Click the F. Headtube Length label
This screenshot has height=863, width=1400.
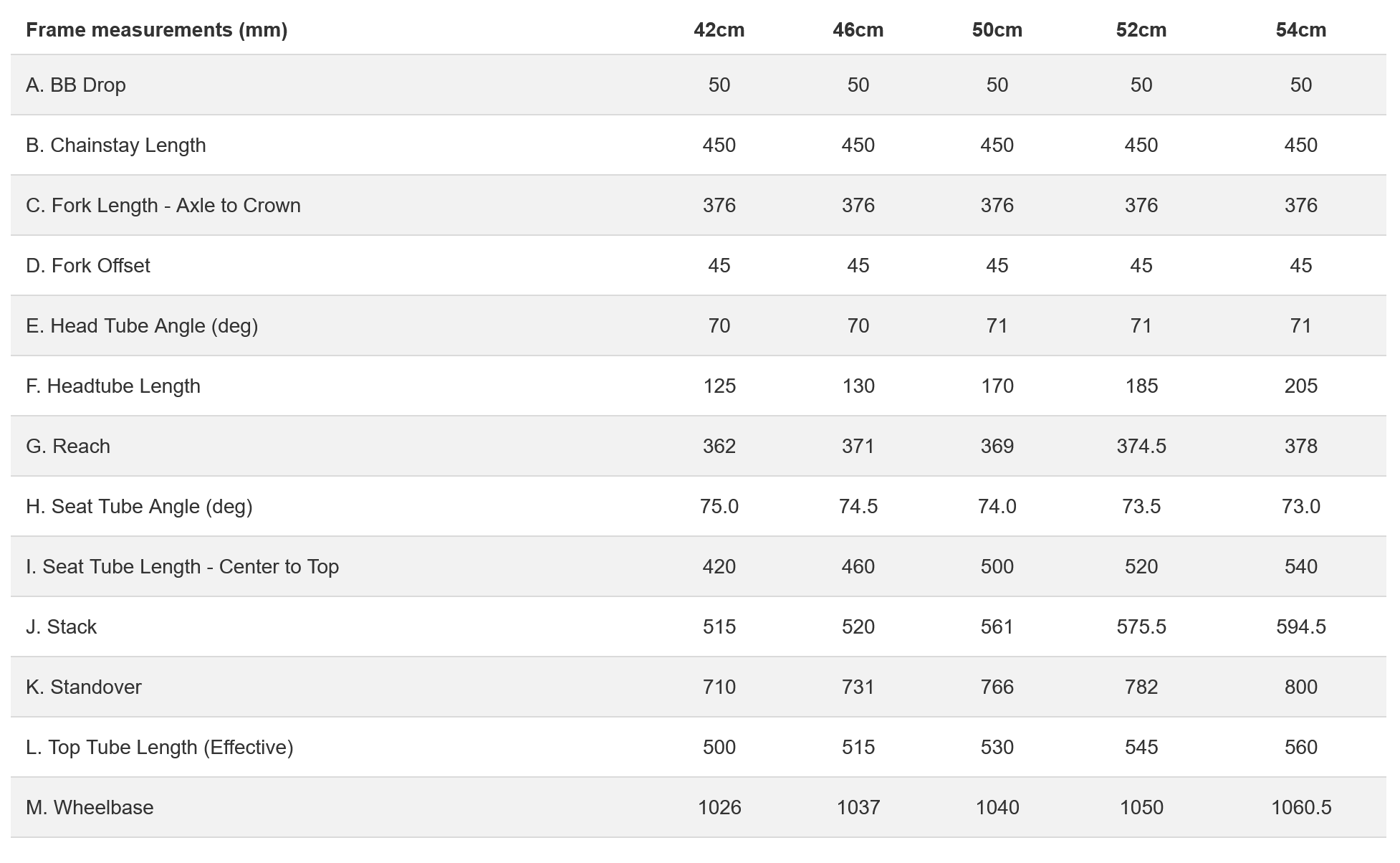tap(112, 386)
